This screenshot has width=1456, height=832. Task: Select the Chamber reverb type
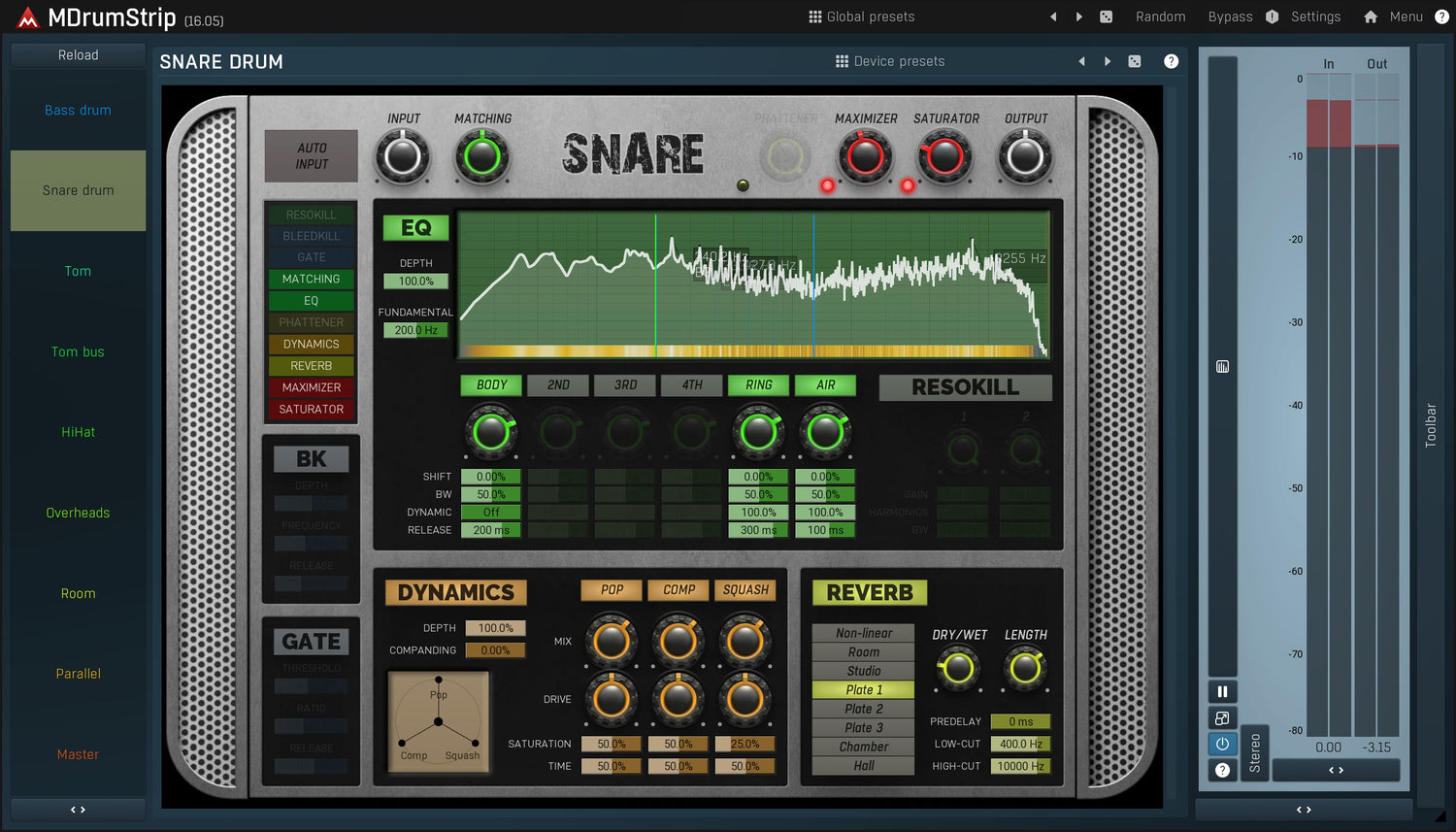(863, 747)
